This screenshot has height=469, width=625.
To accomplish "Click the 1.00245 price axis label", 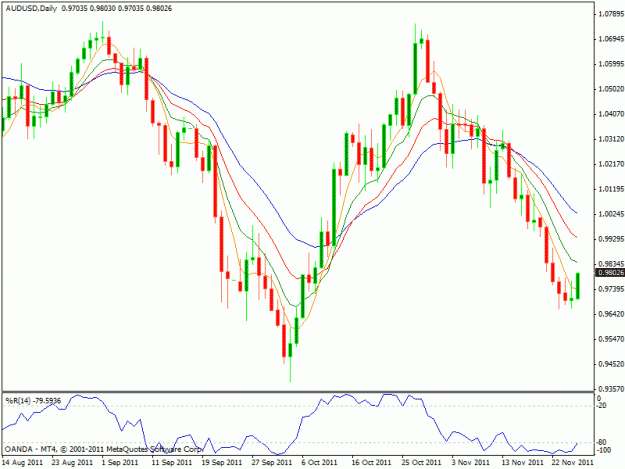I will [x=611, y=214].
